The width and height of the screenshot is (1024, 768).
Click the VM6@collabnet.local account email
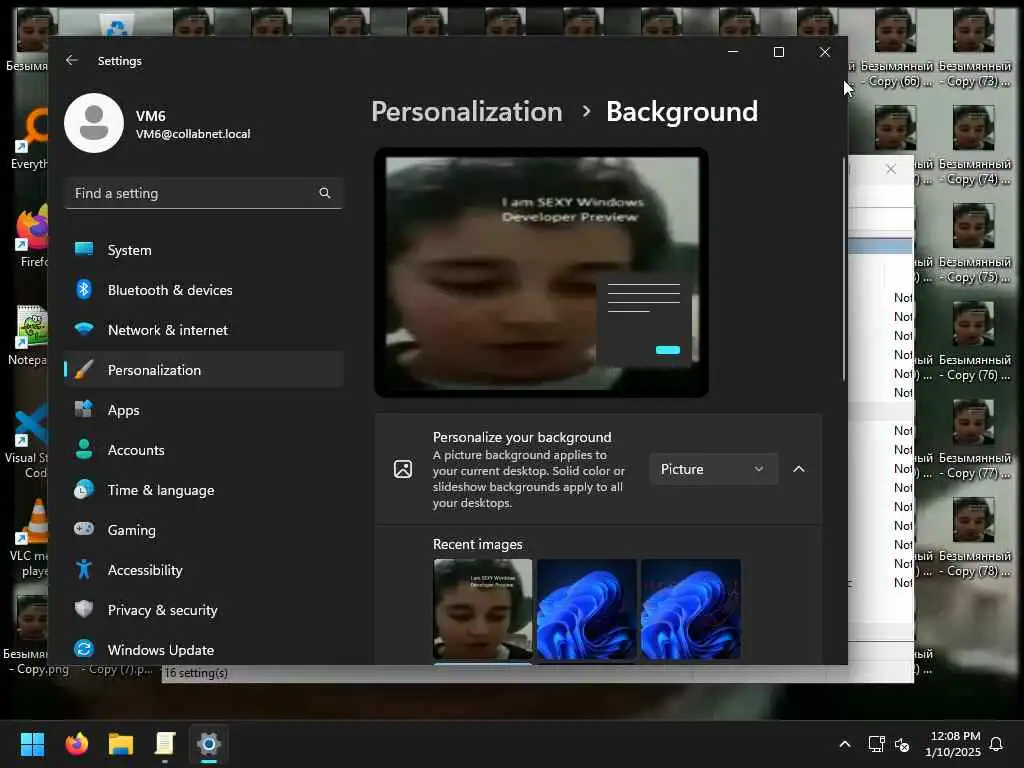193,134
